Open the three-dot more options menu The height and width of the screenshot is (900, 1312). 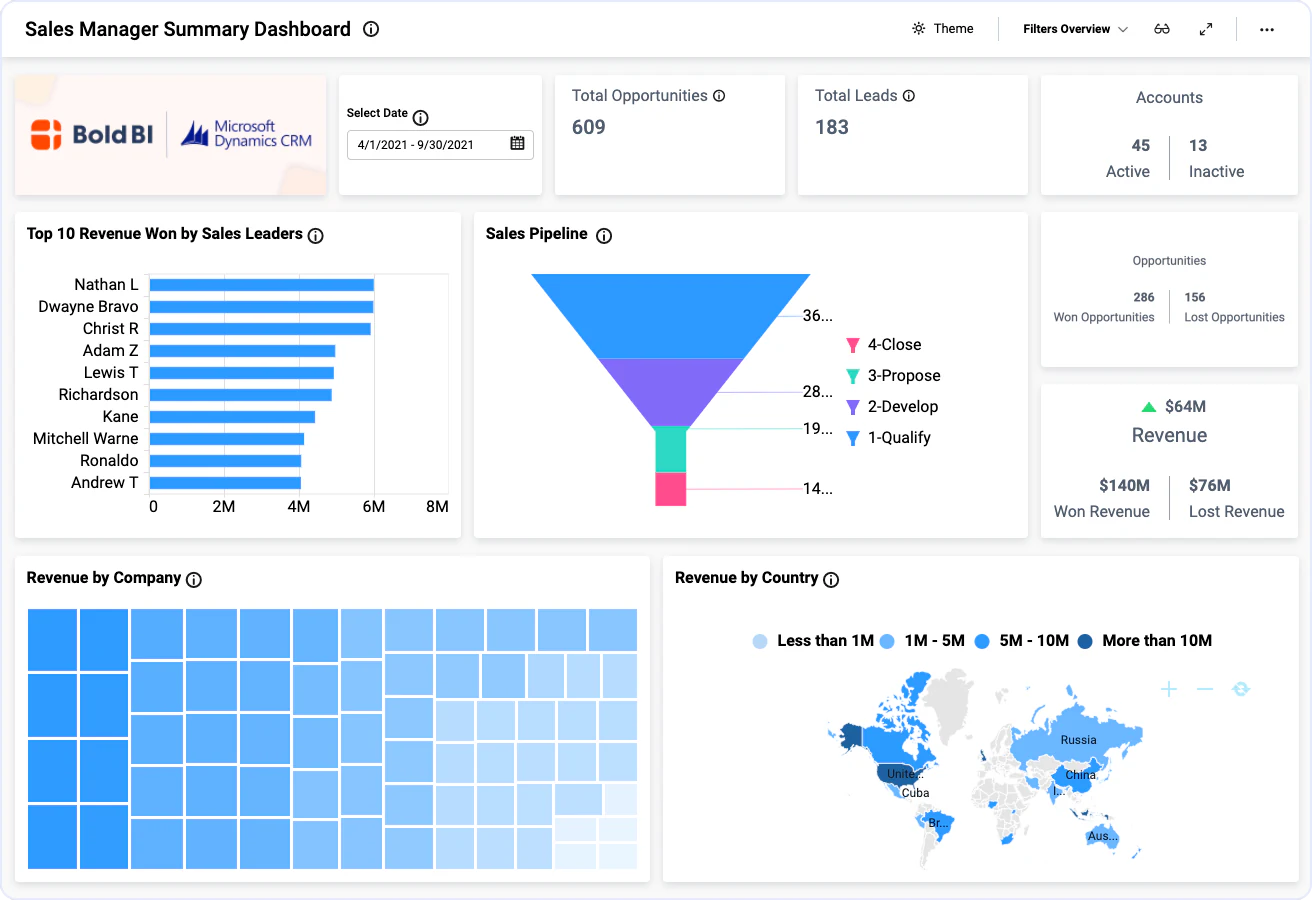click(1267, 29)
